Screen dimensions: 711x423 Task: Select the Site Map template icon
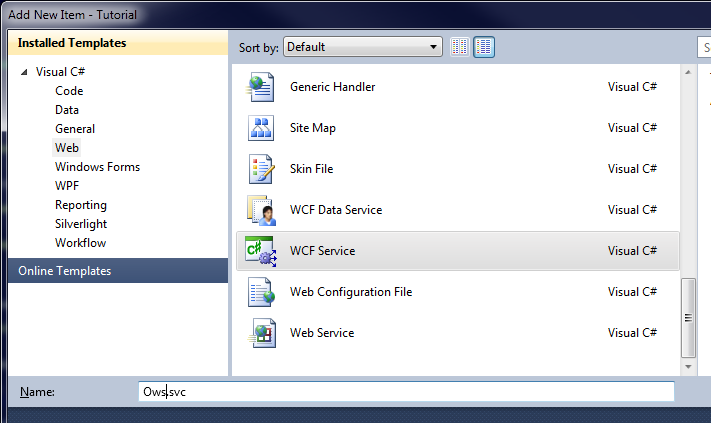pos(261,128)
